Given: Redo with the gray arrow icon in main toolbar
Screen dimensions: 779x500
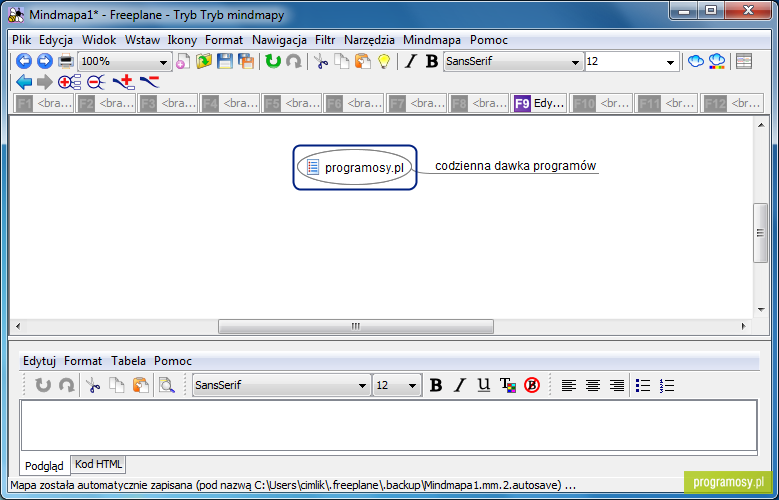Looking at the screenshot, I should (x=294, y=62).
